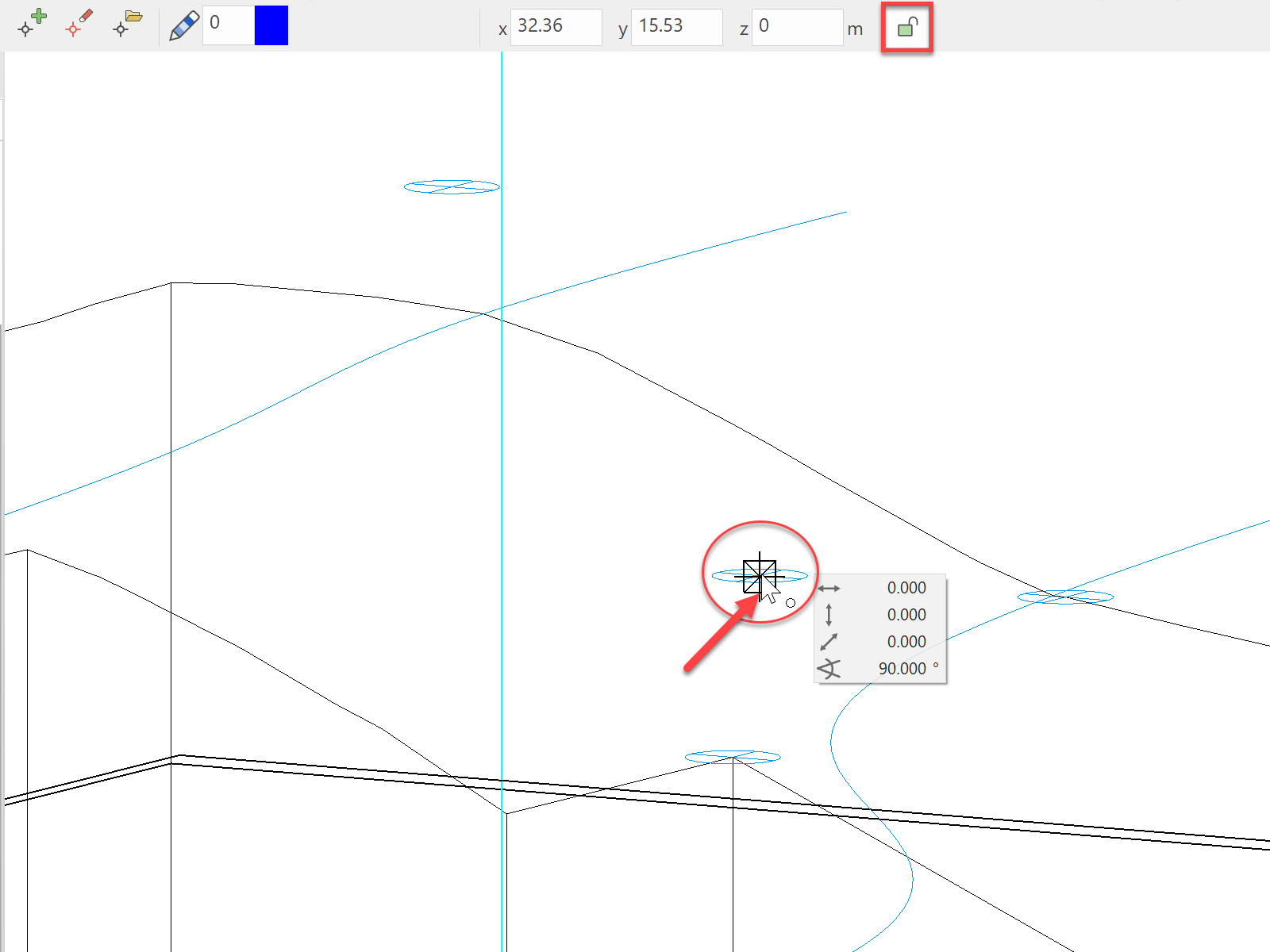This screenshot has width=1270, height=952.
Task: Click the diagonal distance arrow icon in tooltip
Action: (829, 642)
